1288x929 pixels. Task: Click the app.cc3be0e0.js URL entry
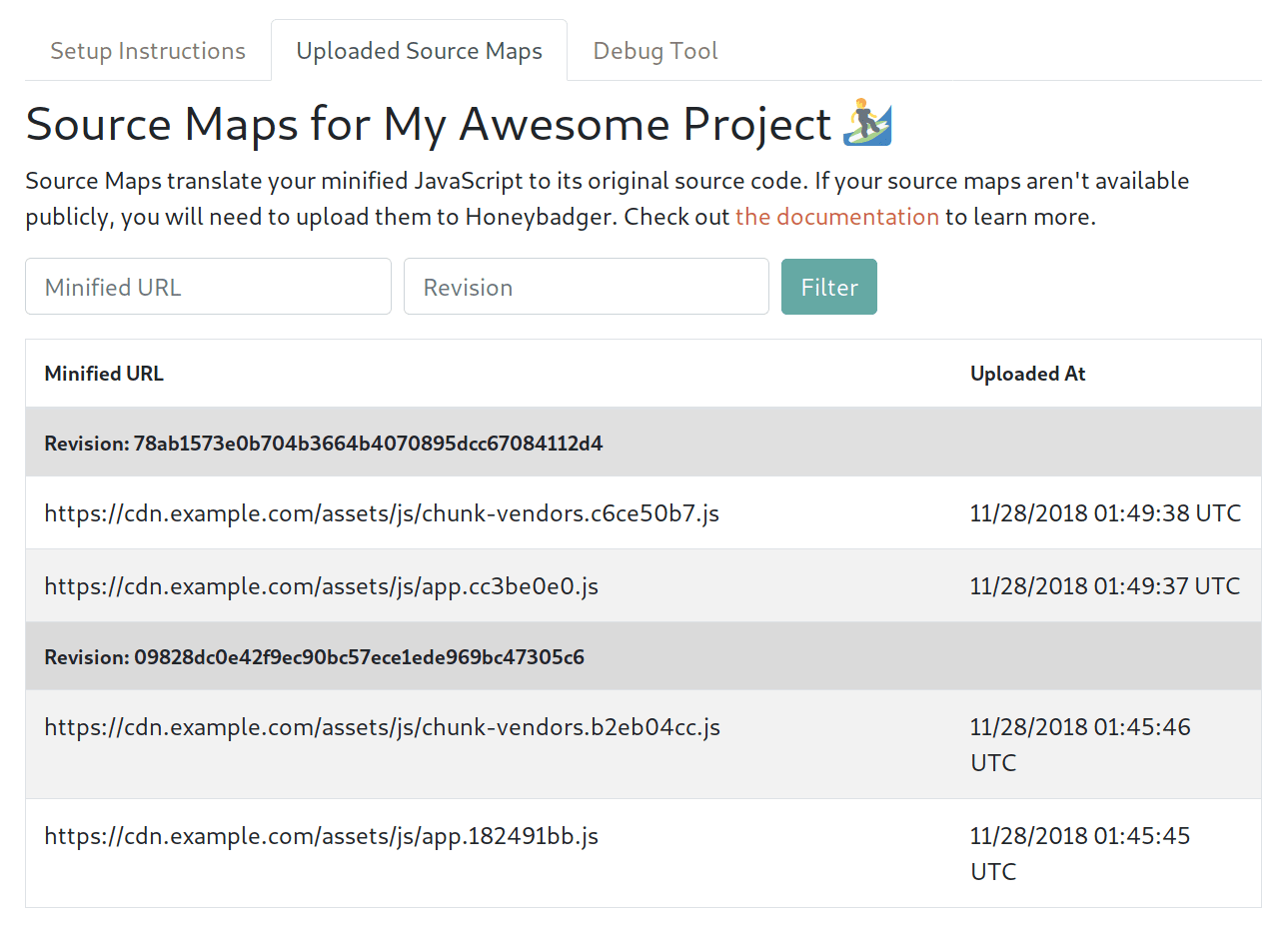coord(322,586)
